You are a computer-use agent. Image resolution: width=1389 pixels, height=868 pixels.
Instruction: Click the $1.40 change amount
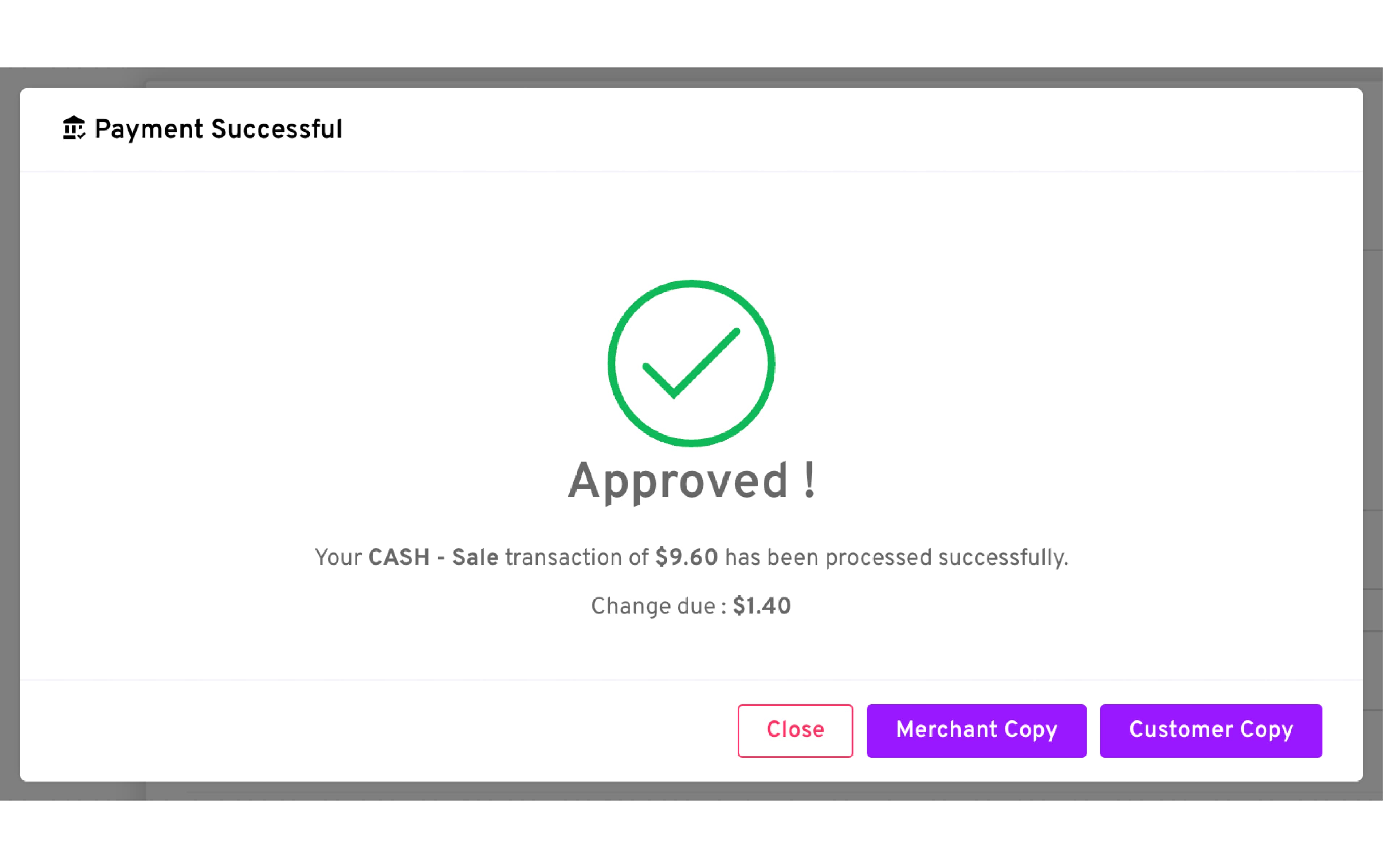[762, 606]
